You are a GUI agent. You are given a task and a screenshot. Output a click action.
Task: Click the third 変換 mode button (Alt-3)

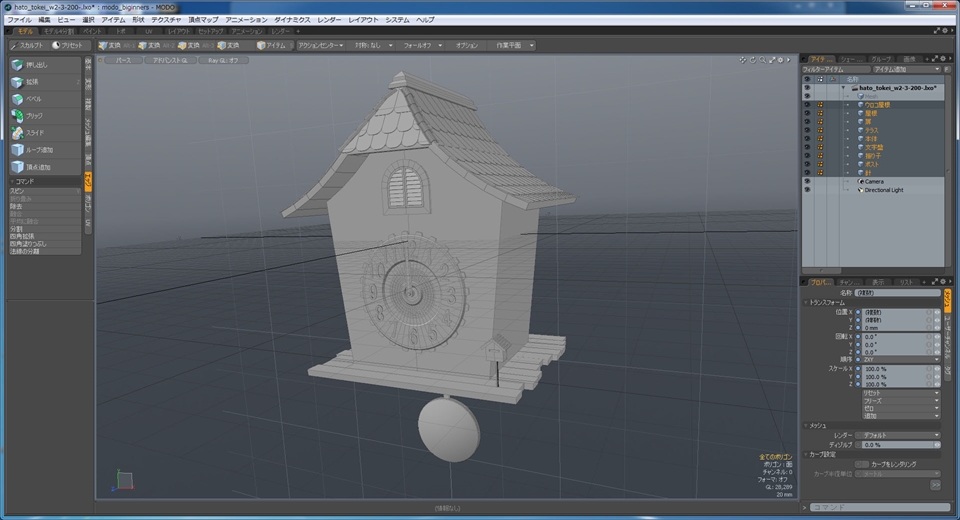[x=196, y=45]
